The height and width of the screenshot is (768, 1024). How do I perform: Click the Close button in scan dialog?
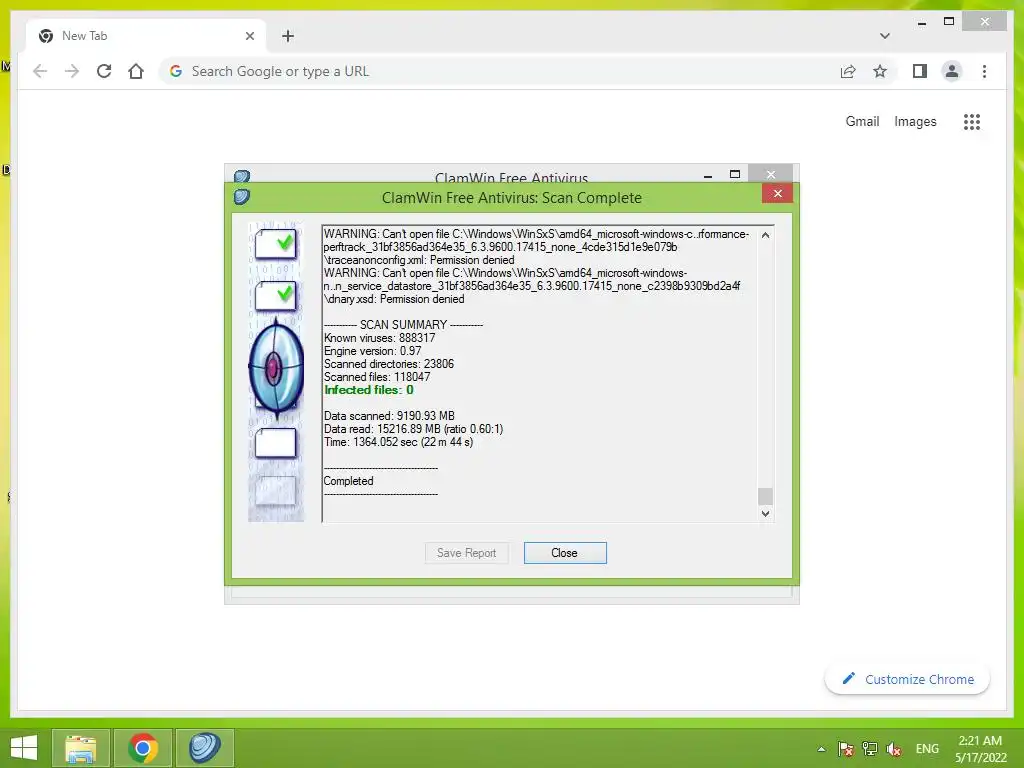point(565,552)
